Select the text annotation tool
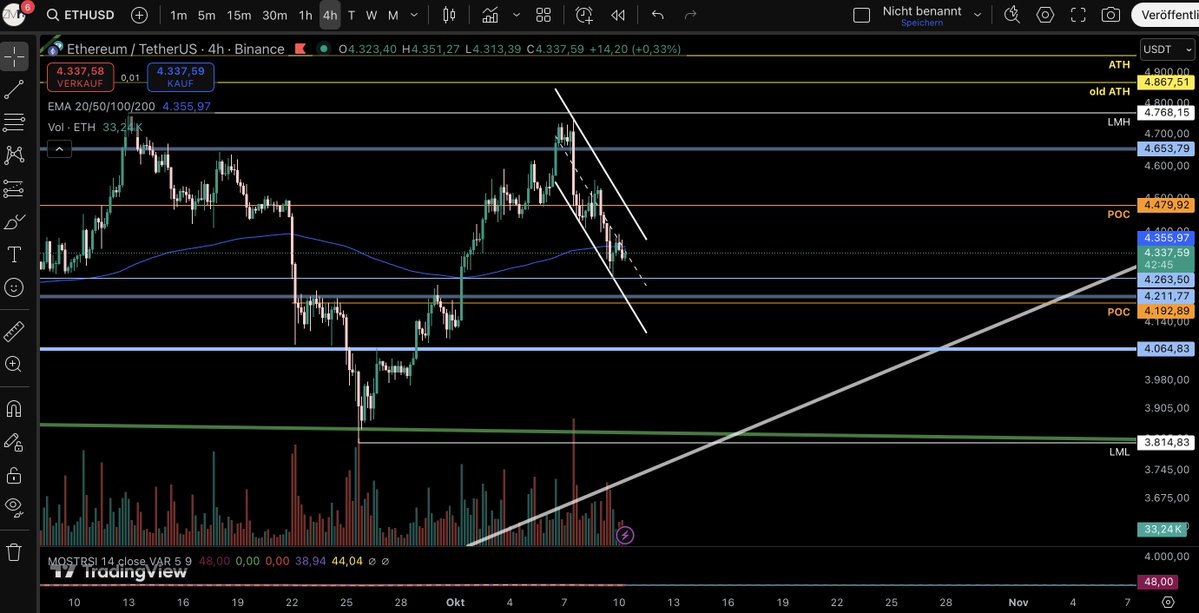Image resolution: width=1199 pixels, height=613 pixels. click(x=14, y=255)
